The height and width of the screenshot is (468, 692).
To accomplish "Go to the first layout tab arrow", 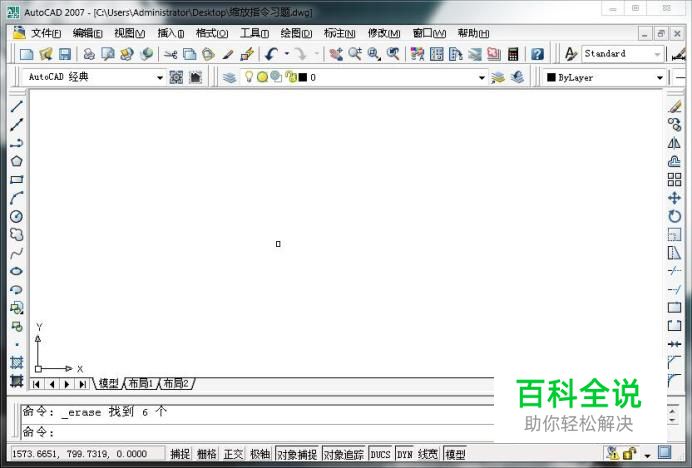I will tap(36, 384).
